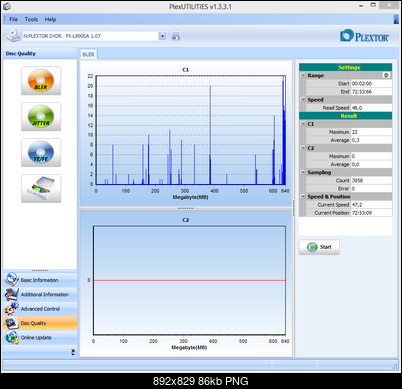Viewport: 402px width, 389px height.
Task: Click the End time field 72:53:66
Action: click(371, 91)
